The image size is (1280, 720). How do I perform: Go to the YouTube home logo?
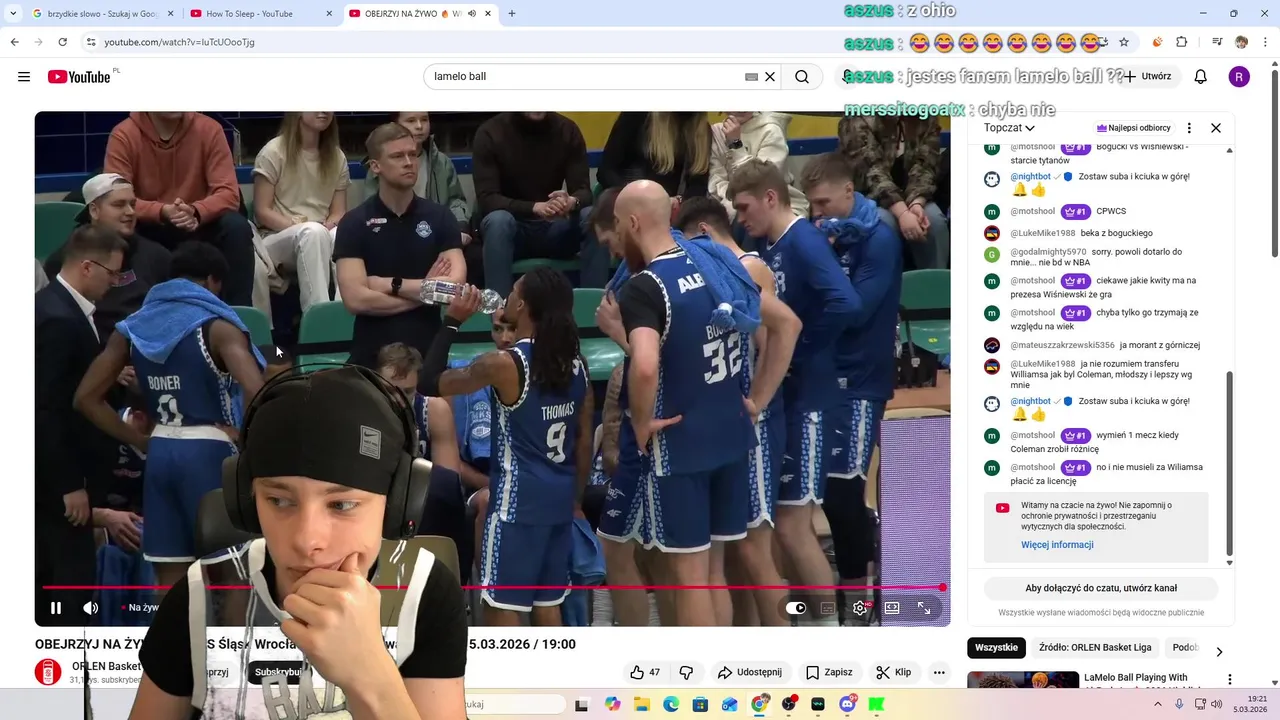click(x=80, y=77)
